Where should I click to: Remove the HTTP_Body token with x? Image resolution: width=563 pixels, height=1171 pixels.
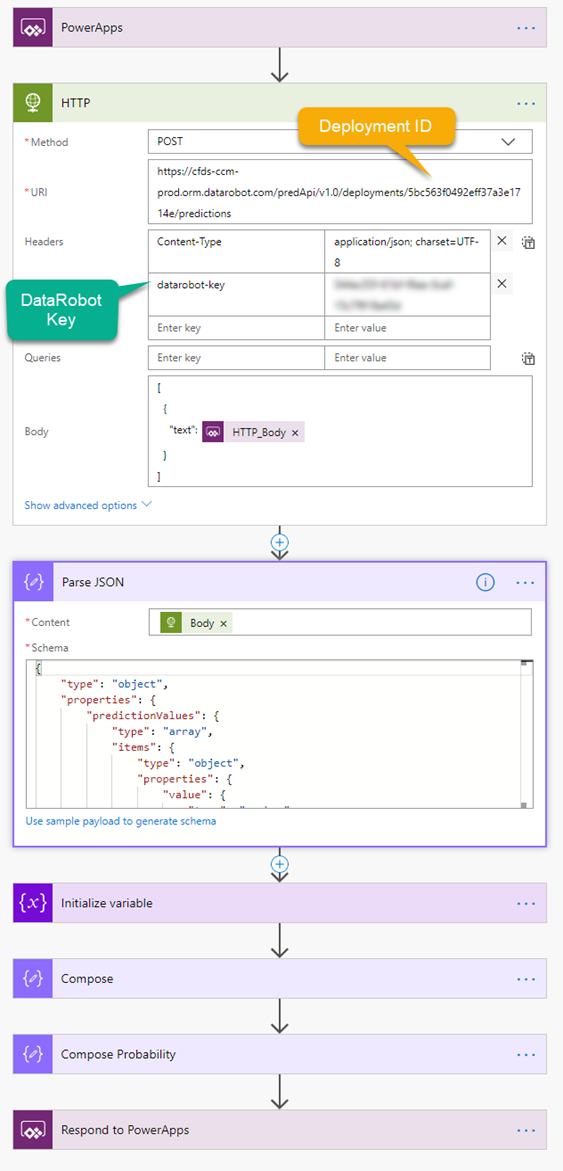click(x=295, y=432)
